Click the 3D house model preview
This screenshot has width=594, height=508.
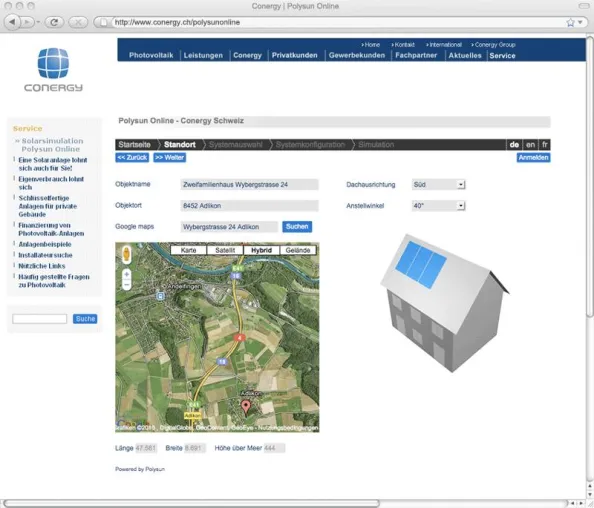coord(444,303)
